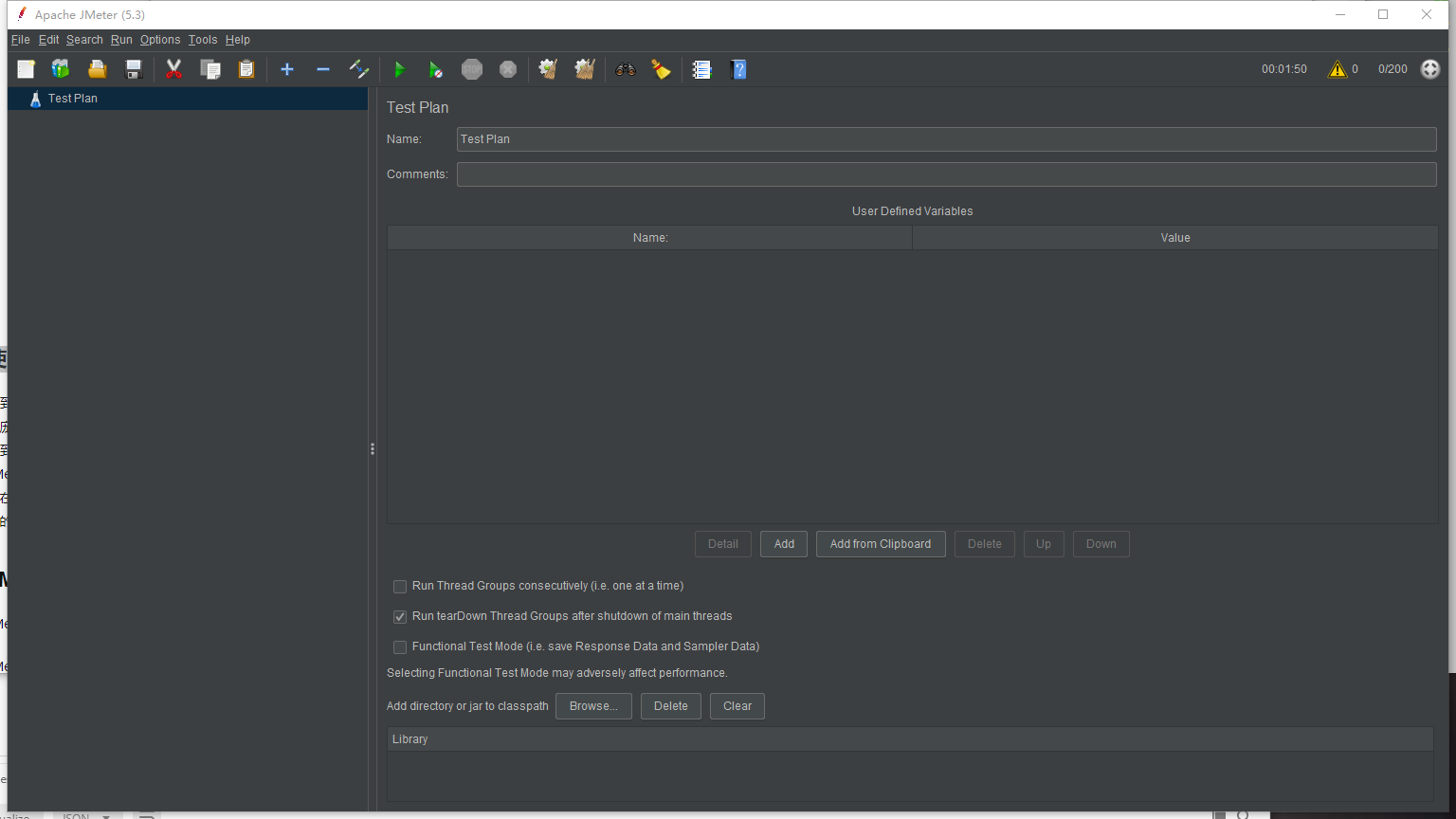The image size is (1456, 819).
Task: Click the 0/200 active threads counter
Action: coord(1392,69)
